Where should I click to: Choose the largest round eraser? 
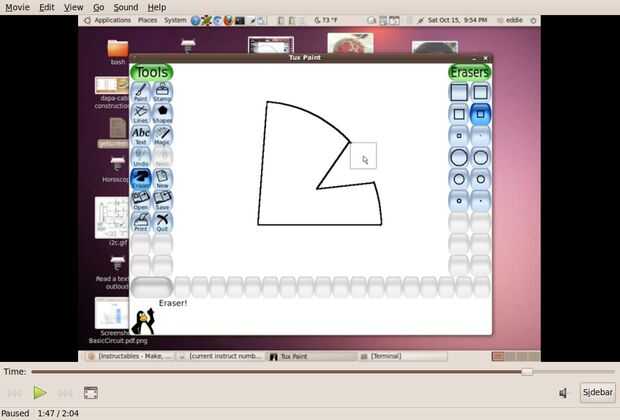pos(459,157)
